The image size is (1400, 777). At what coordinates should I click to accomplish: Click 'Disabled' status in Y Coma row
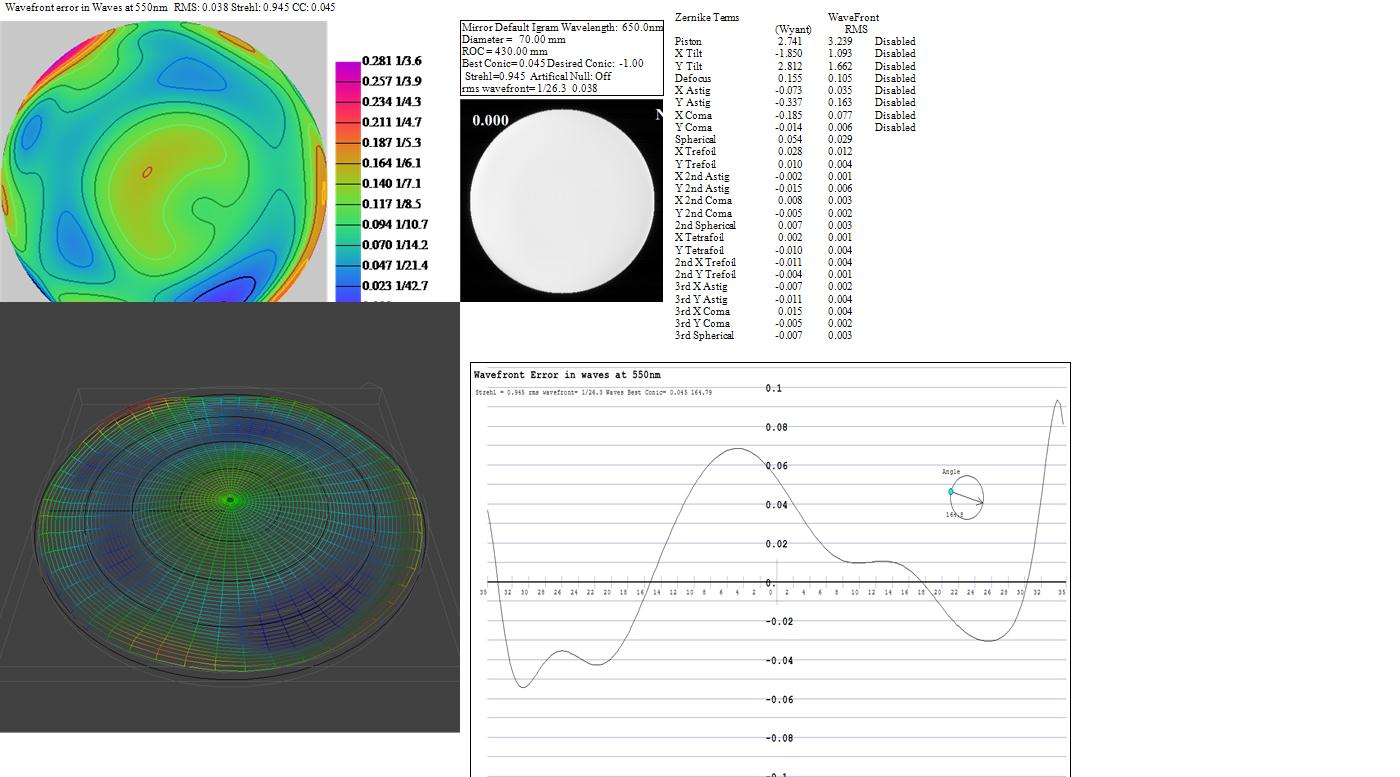click(895, 127)
